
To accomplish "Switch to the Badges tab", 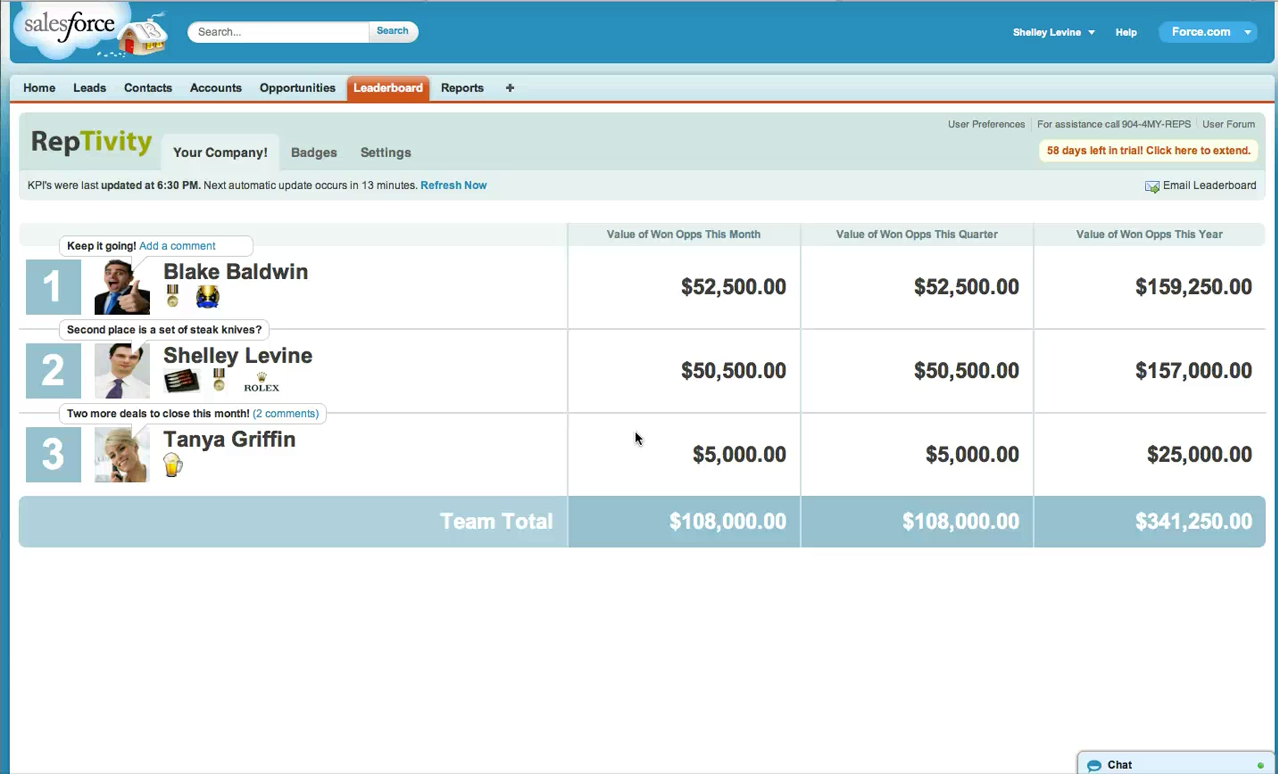I will pos(313,152).
